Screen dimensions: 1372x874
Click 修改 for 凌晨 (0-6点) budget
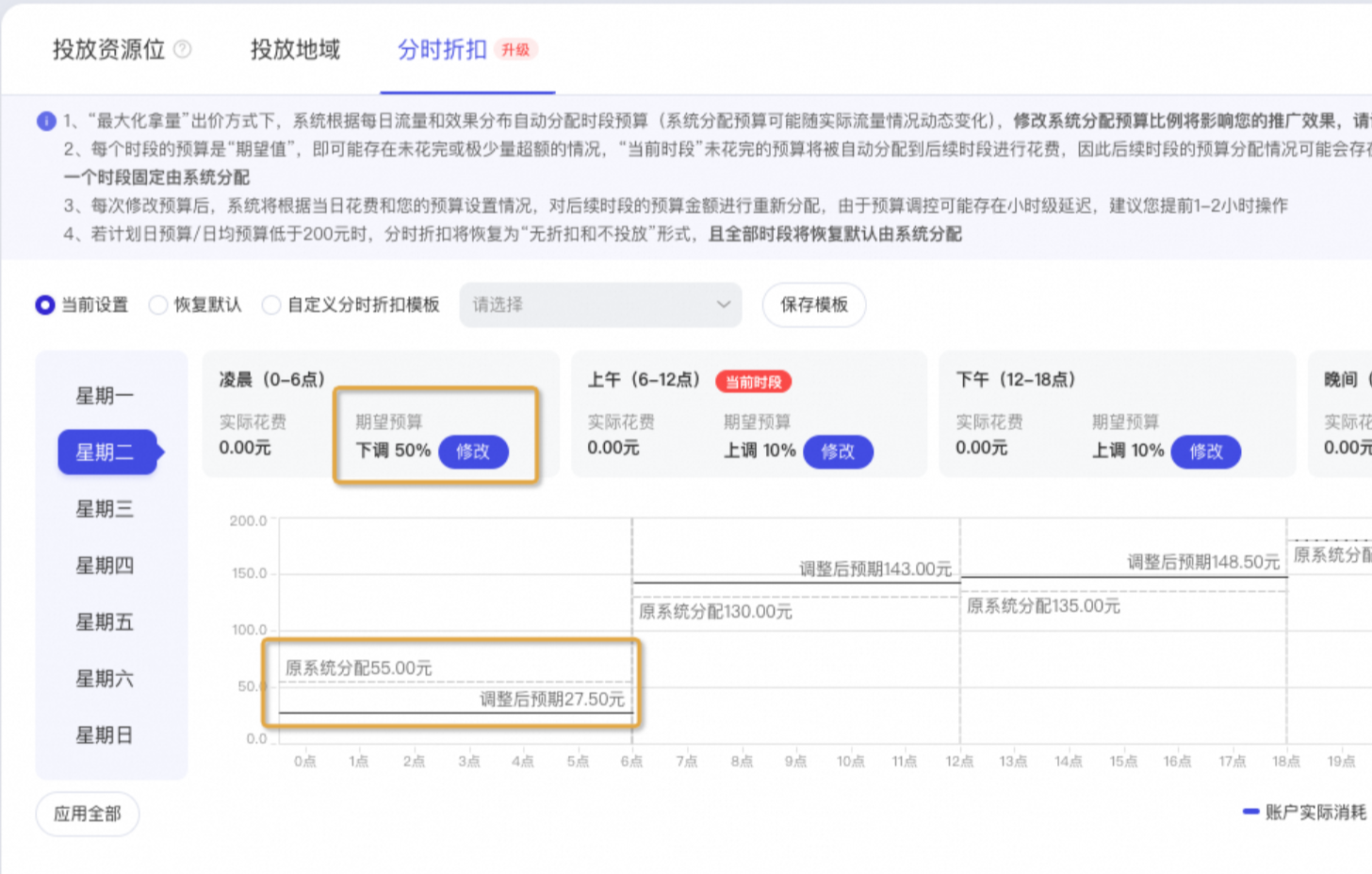click(x=473, y=452)
